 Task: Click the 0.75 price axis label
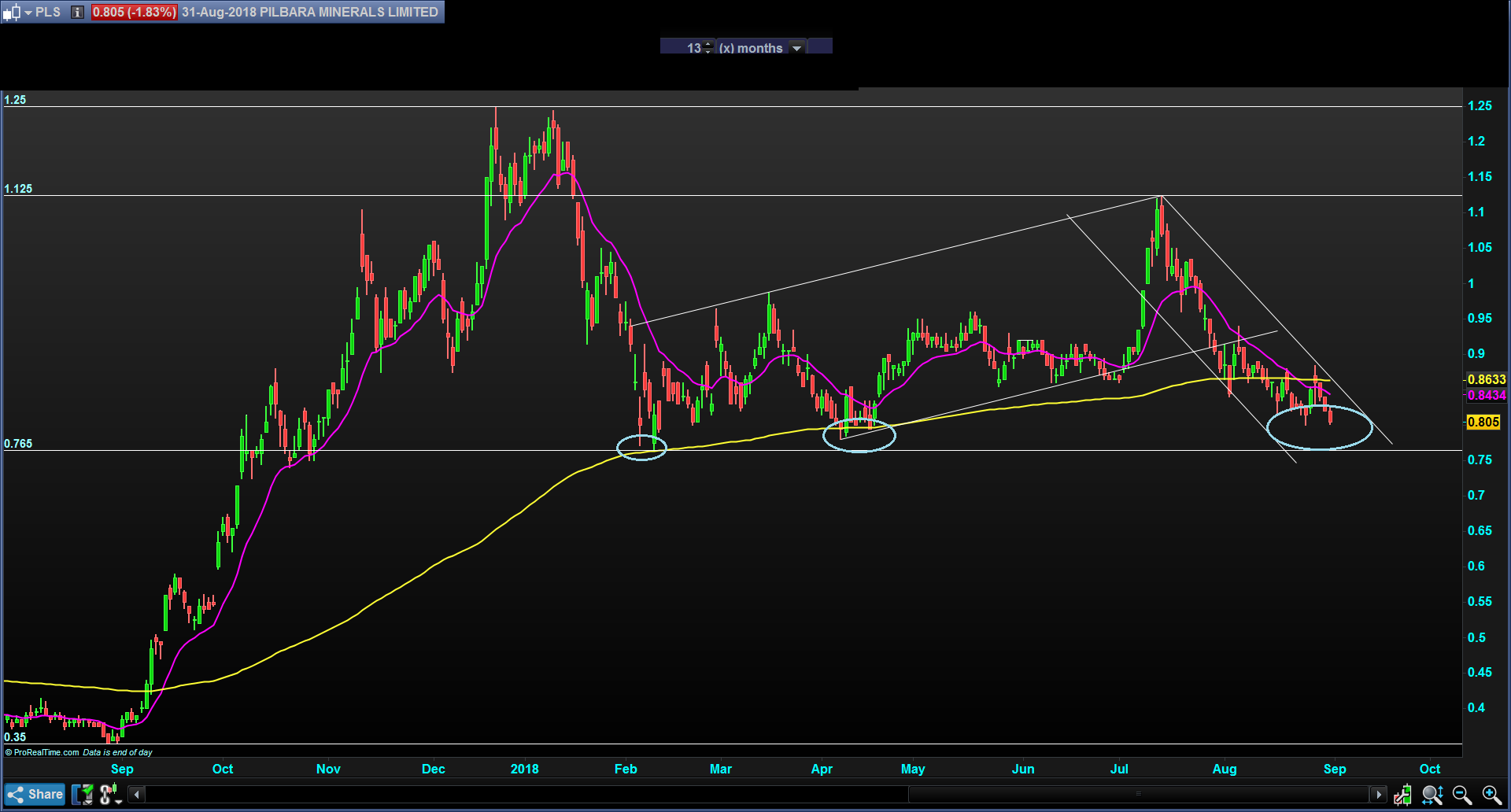pos(1480,460)
